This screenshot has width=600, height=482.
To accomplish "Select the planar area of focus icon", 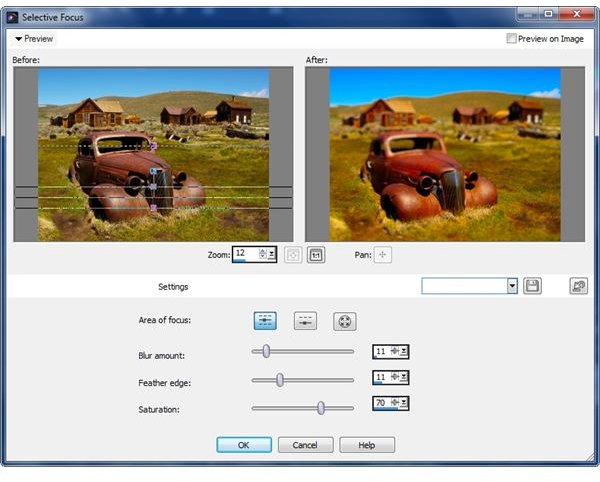I will (265, 321).
